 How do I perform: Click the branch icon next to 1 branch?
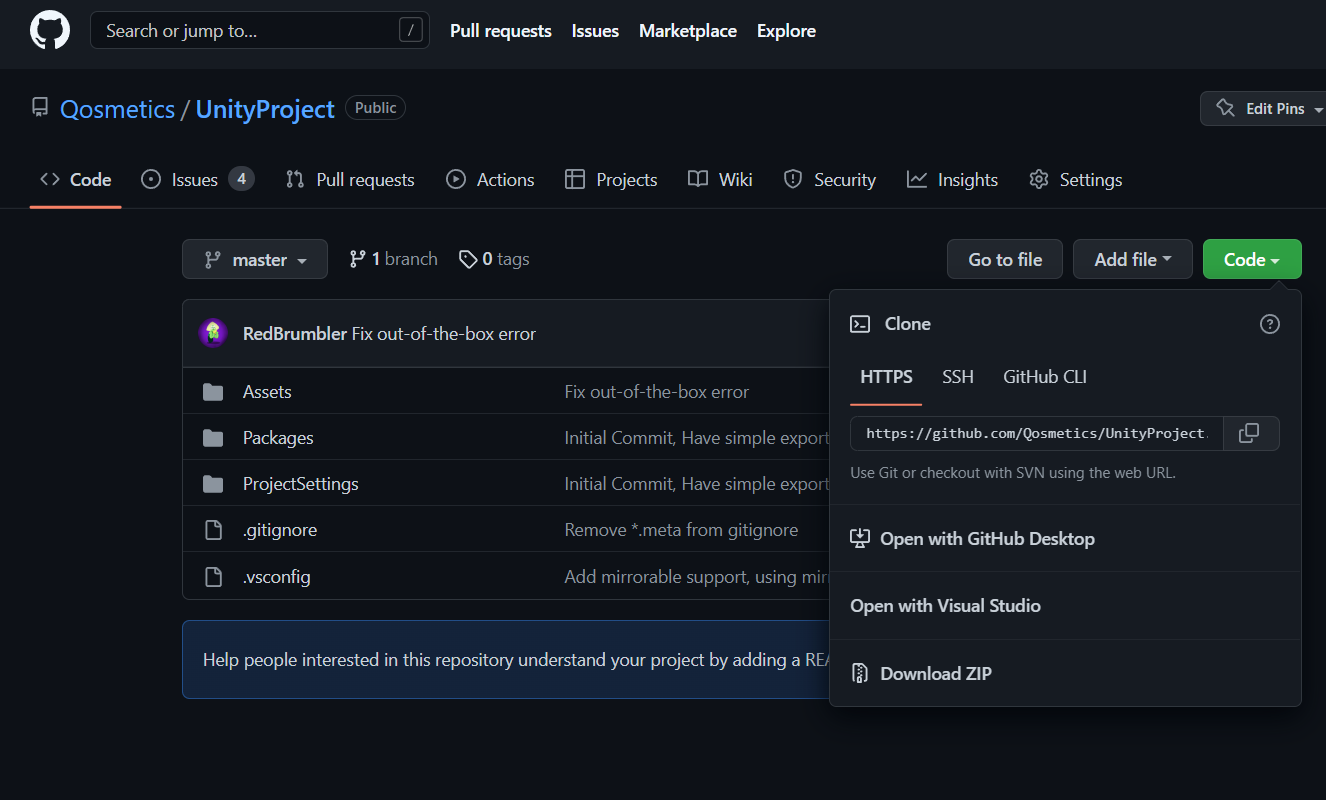point(357,259)
